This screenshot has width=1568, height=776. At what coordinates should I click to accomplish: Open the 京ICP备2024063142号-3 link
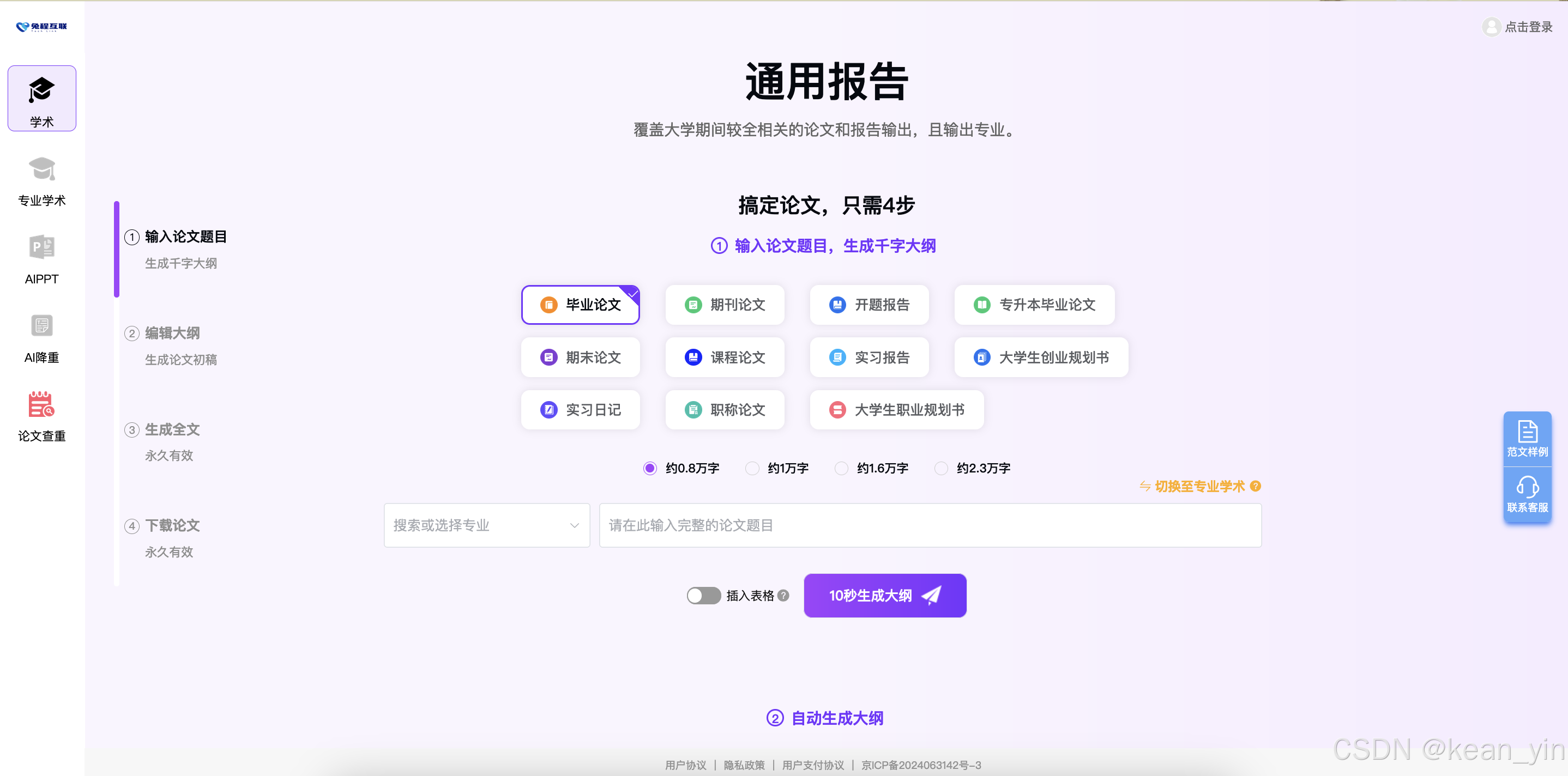tap(921, 765)
